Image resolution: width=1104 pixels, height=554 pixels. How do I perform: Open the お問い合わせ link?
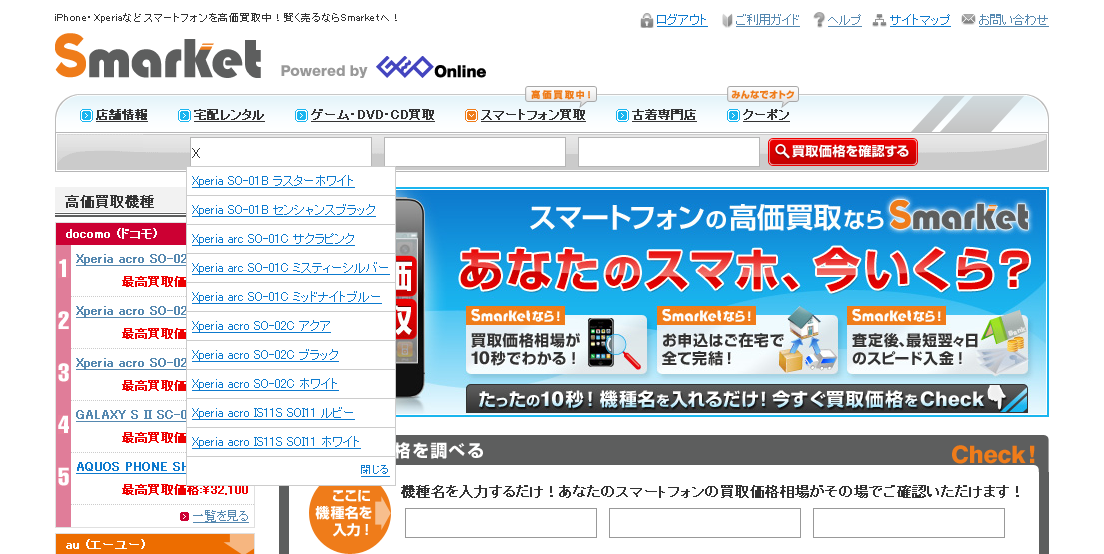1013,20
